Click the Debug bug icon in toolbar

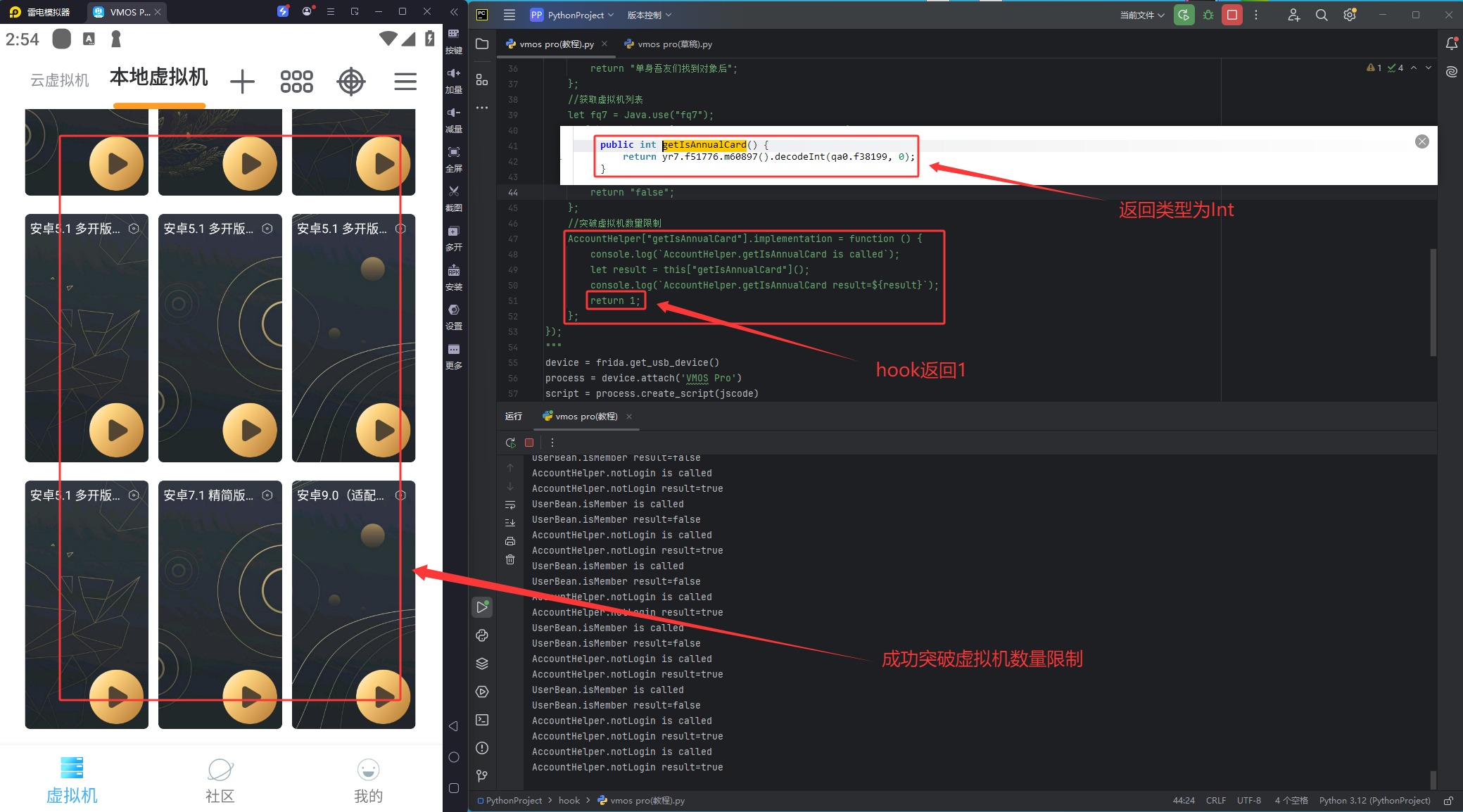pyautogui.click(x=1208, y=15)
